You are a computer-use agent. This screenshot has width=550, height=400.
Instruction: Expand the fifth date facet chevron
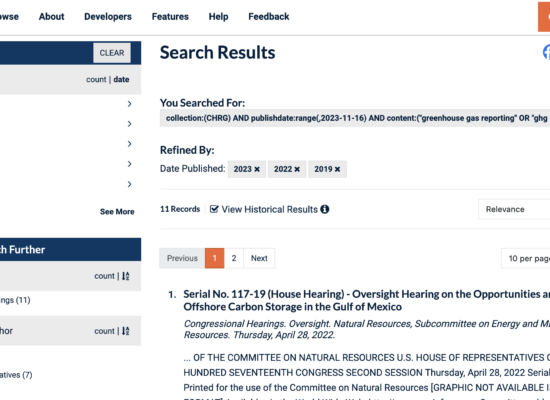tap(129, 184)
